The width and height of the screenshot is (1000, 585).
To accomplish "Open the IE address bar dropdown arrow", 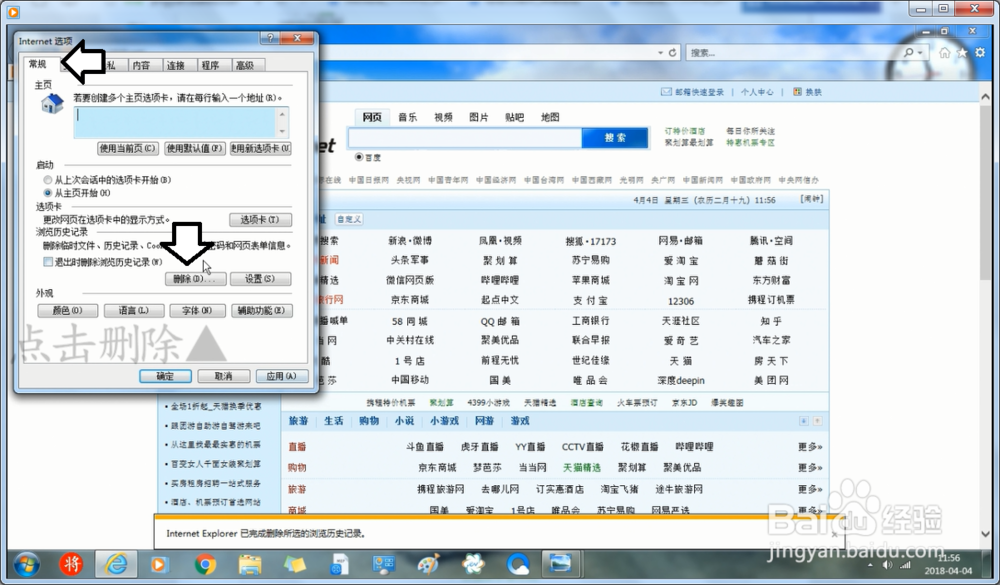I will click(x=660, y=53).
